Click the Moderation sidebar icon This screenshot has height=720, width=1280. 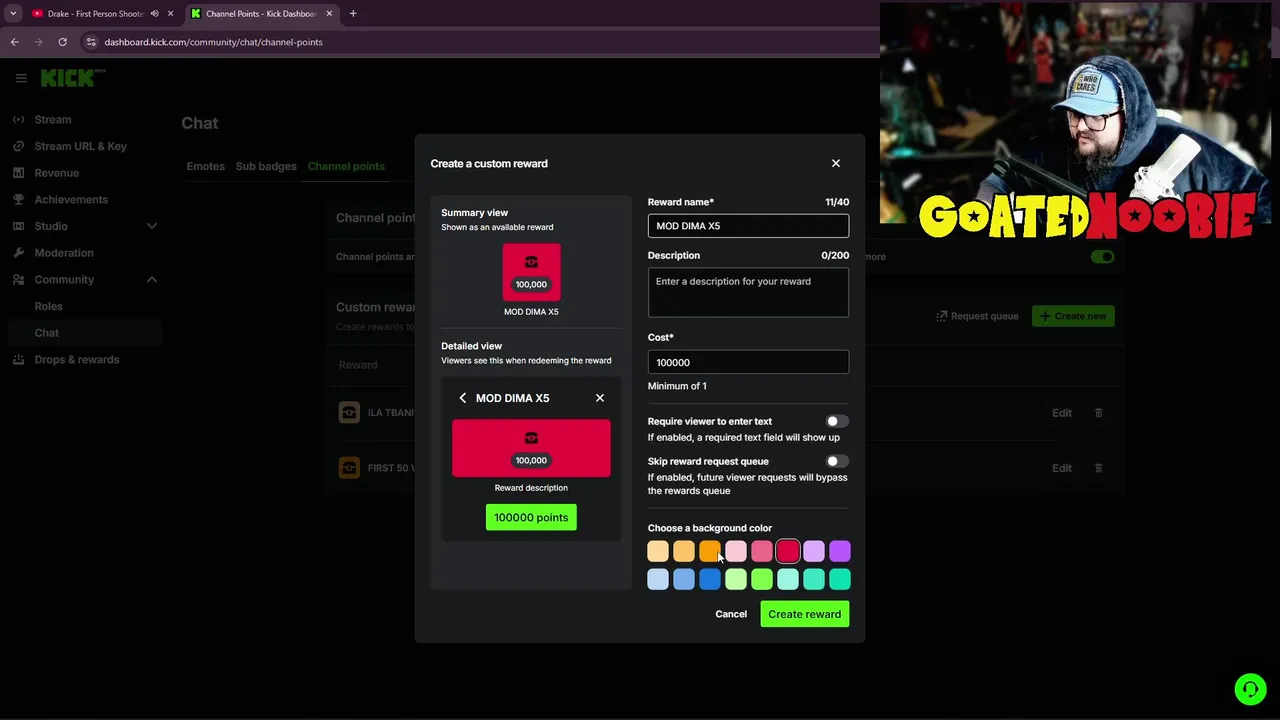(18, 253)
